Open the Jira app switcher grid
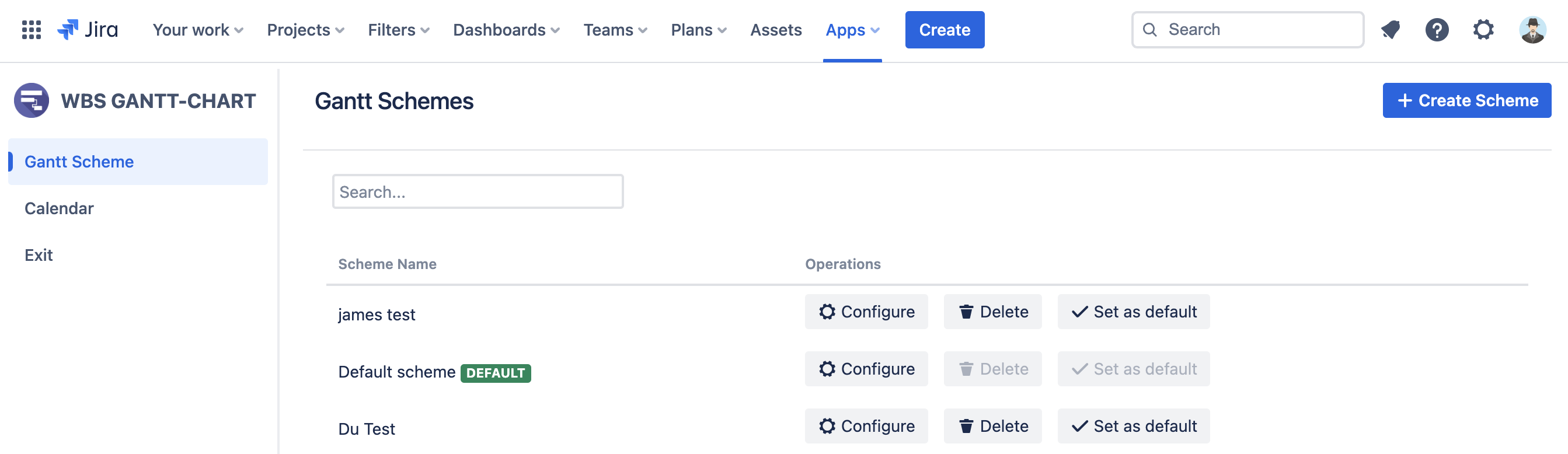Image resolution: width=1568 pixels, height=454 pixels. (31, 30)
